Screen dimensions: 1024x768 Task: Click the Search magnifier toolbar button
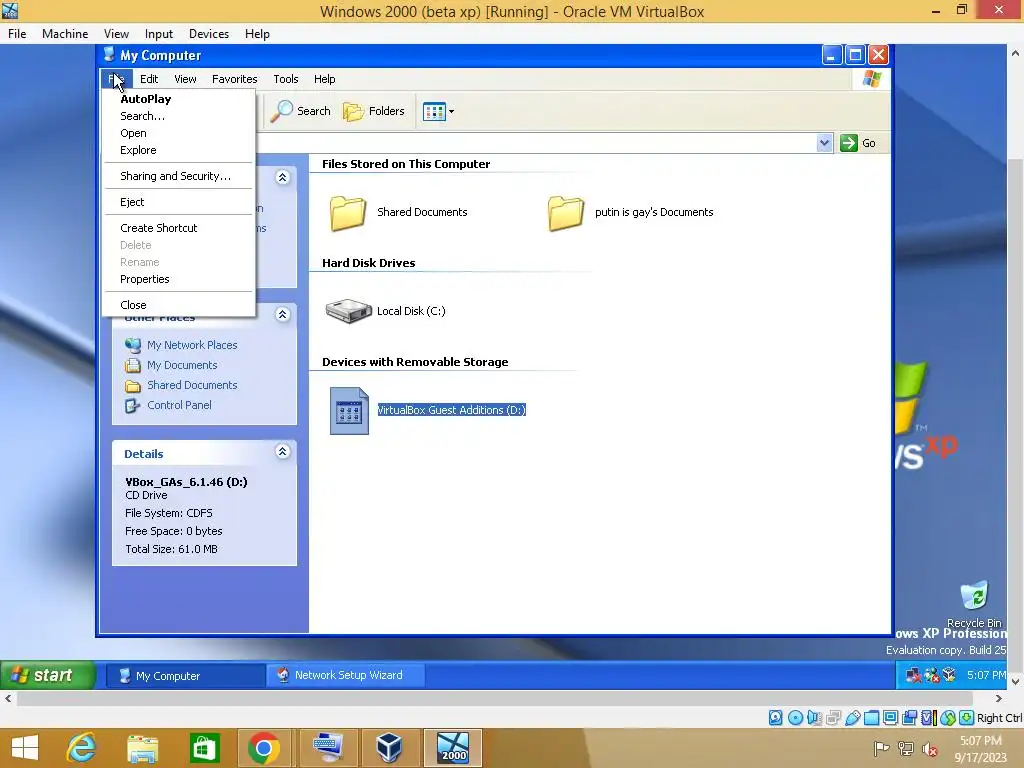[300, 111]
